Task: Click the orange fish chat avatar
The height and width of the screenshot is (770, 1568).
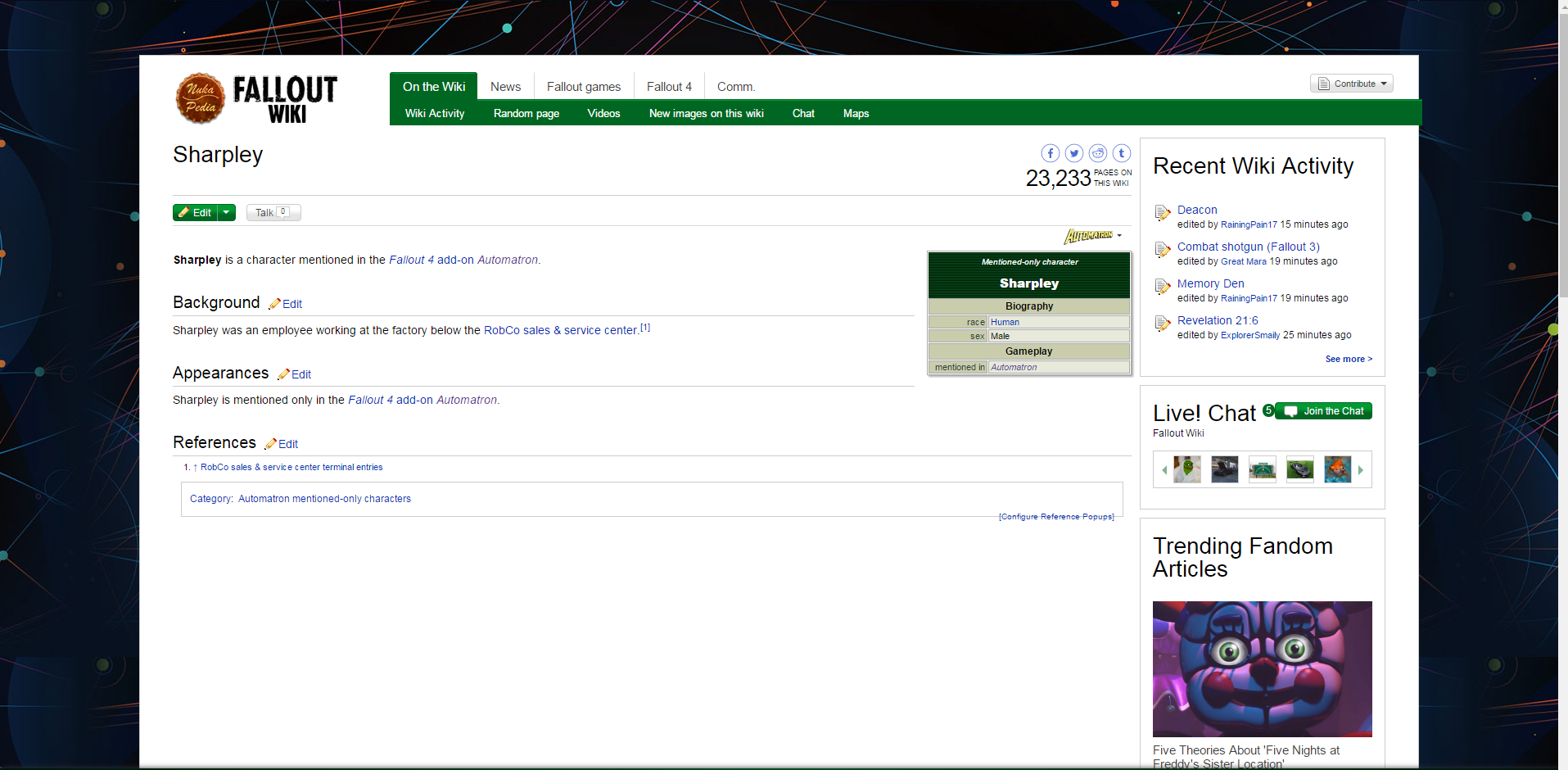Action: coord(1338,469)
